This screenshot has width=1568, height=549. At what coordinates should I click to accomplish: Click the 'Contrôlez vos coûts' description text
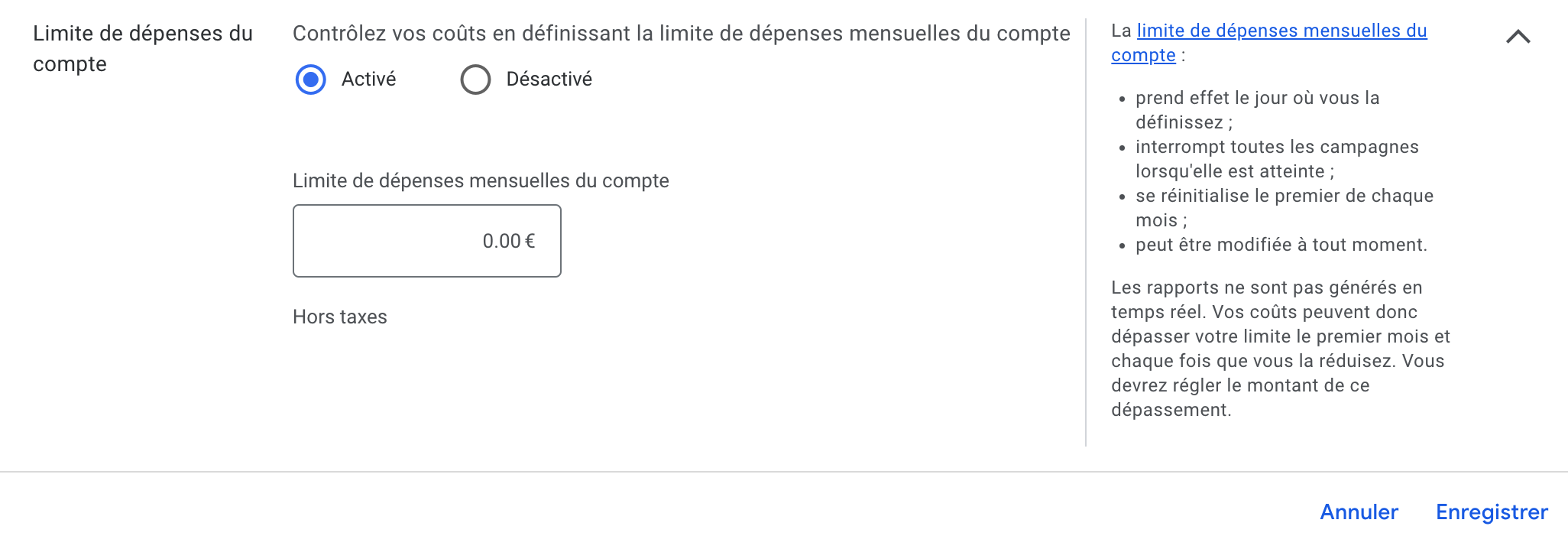point(681,34)
